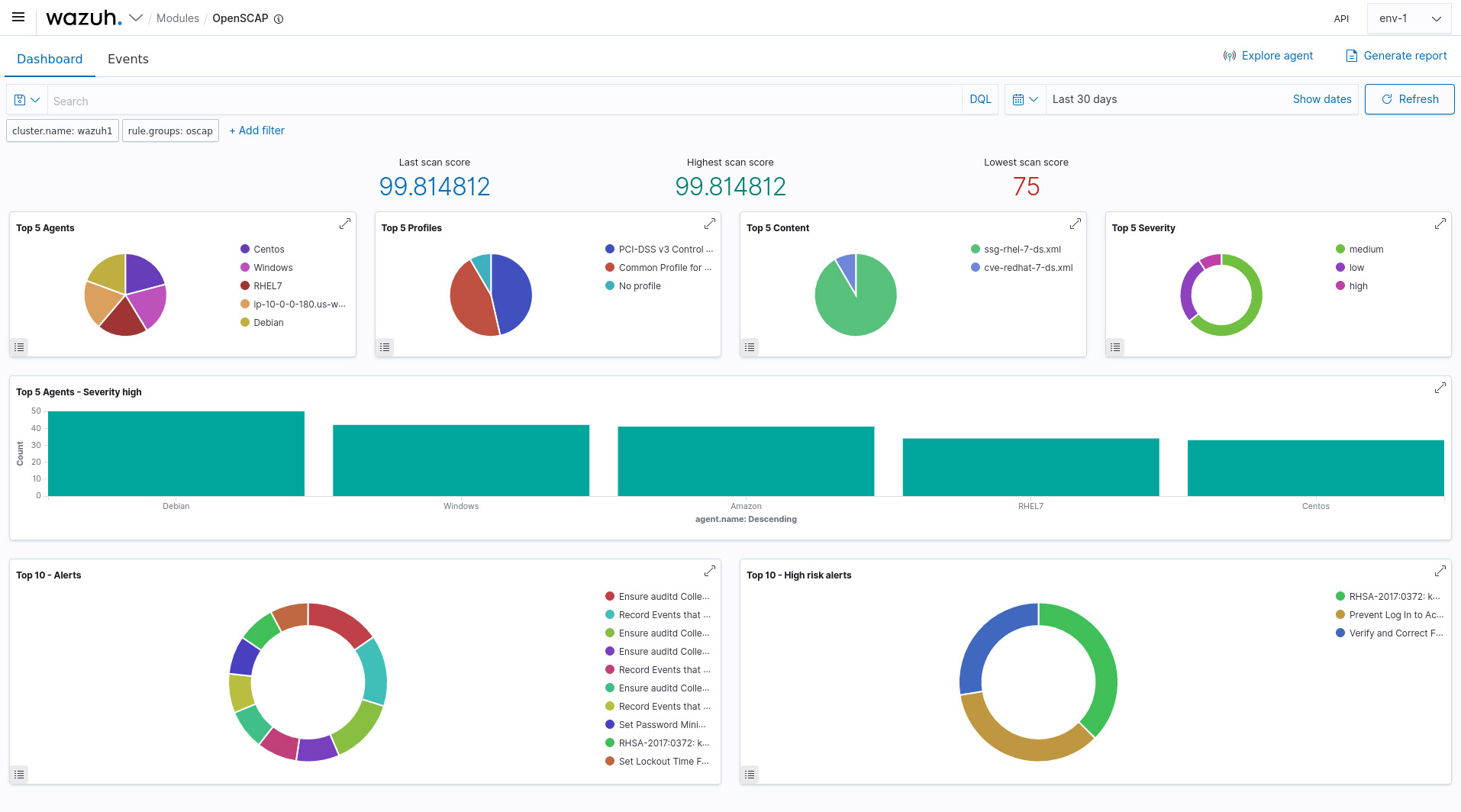
Task: Expand the Top 5 Agents panel
Action: click(345, 224)
